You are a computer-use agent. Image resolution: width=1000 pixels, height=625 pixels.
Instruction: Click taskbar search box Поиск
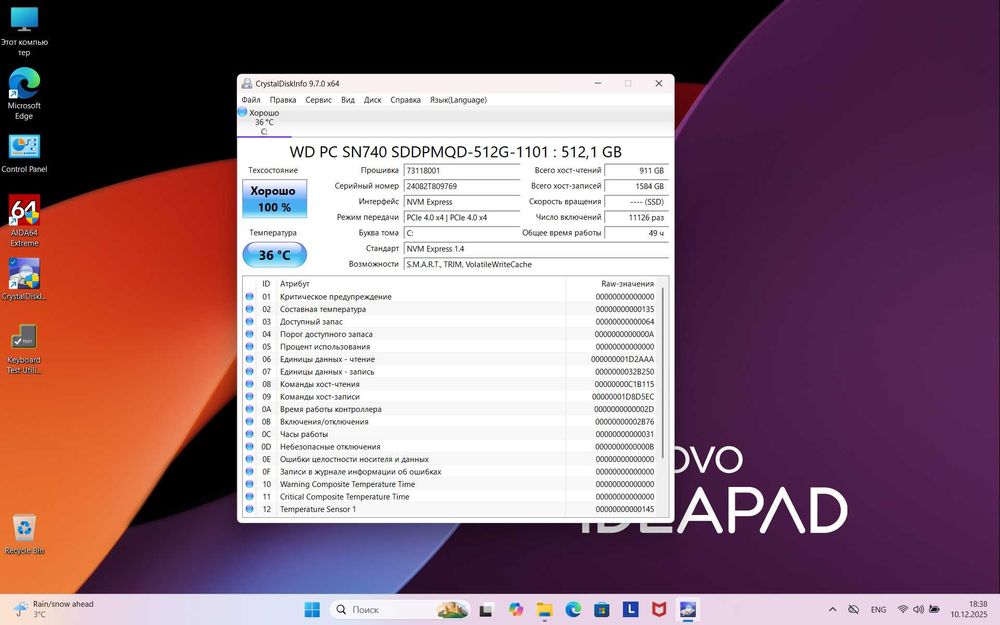click(401, 610)
